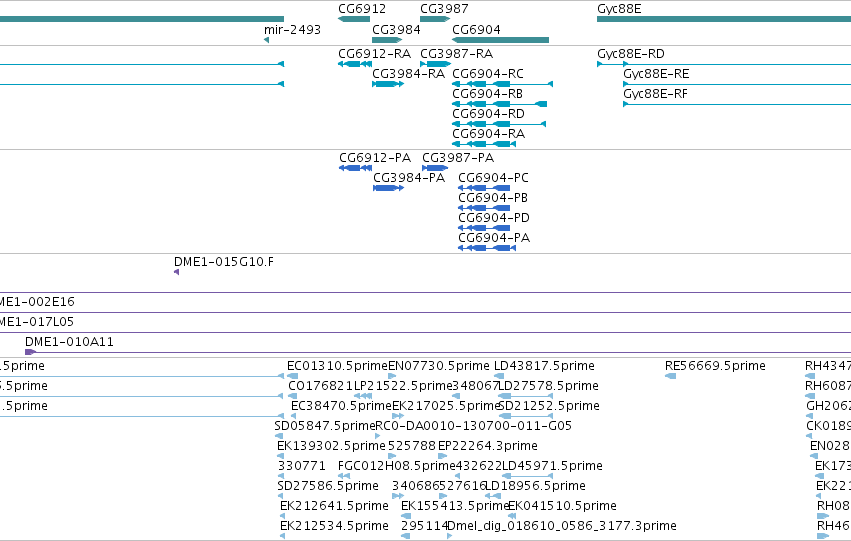Select the 295114 feature label

[x=424, y=526]
